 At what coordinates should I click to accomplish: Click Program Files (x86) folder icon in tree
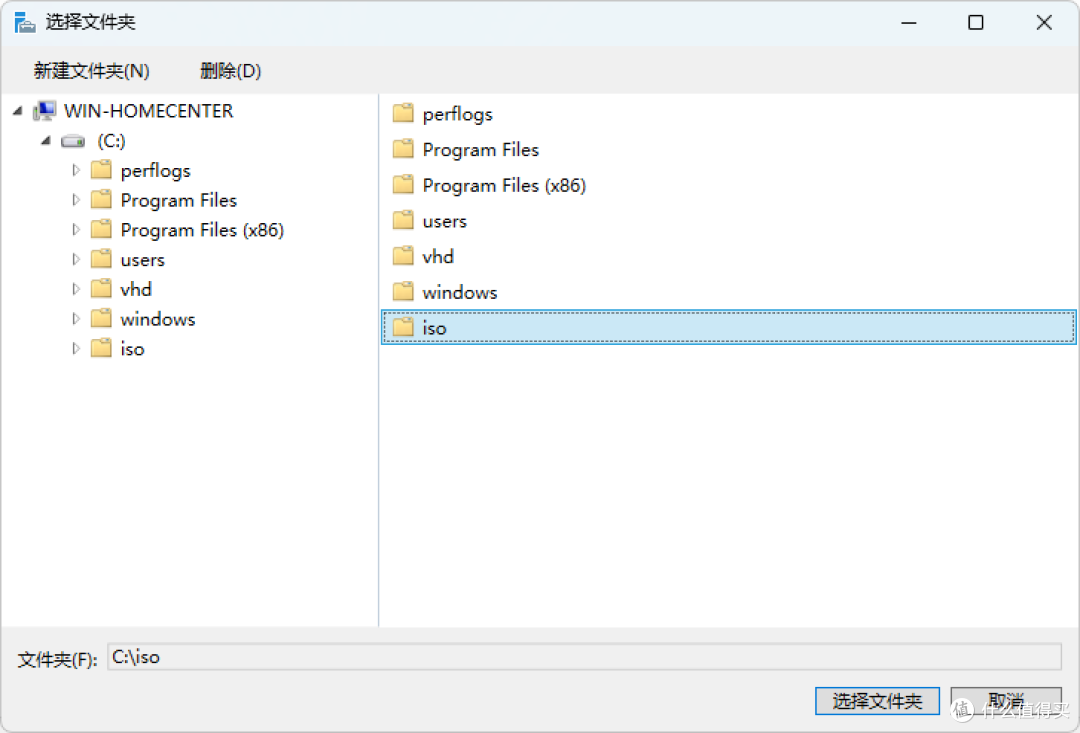click(x=101, y=229)
